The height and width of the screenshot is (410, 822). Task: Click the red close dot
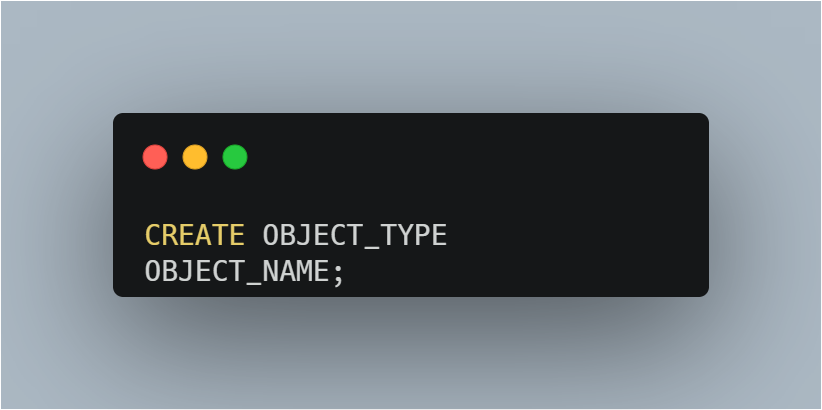pos(155,157)
